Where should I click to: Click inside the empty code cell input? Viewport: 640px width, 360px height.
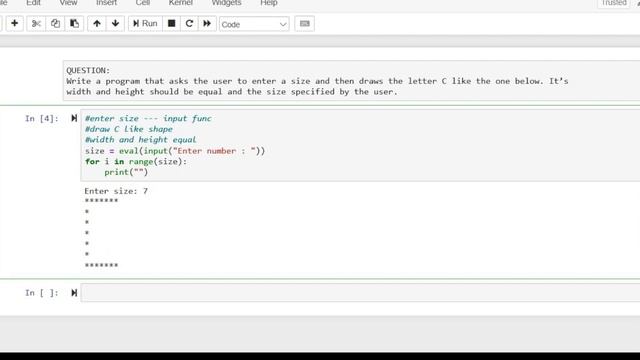[360, 293]
